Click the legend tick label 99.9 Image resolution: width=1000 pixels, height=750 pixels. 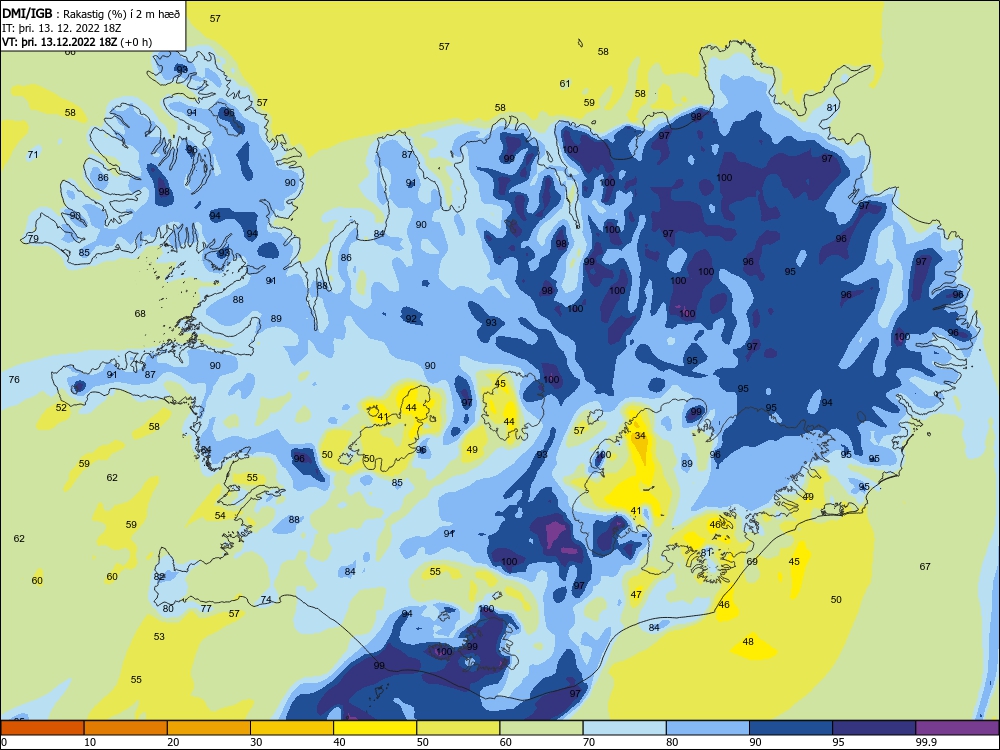(926, 742)
